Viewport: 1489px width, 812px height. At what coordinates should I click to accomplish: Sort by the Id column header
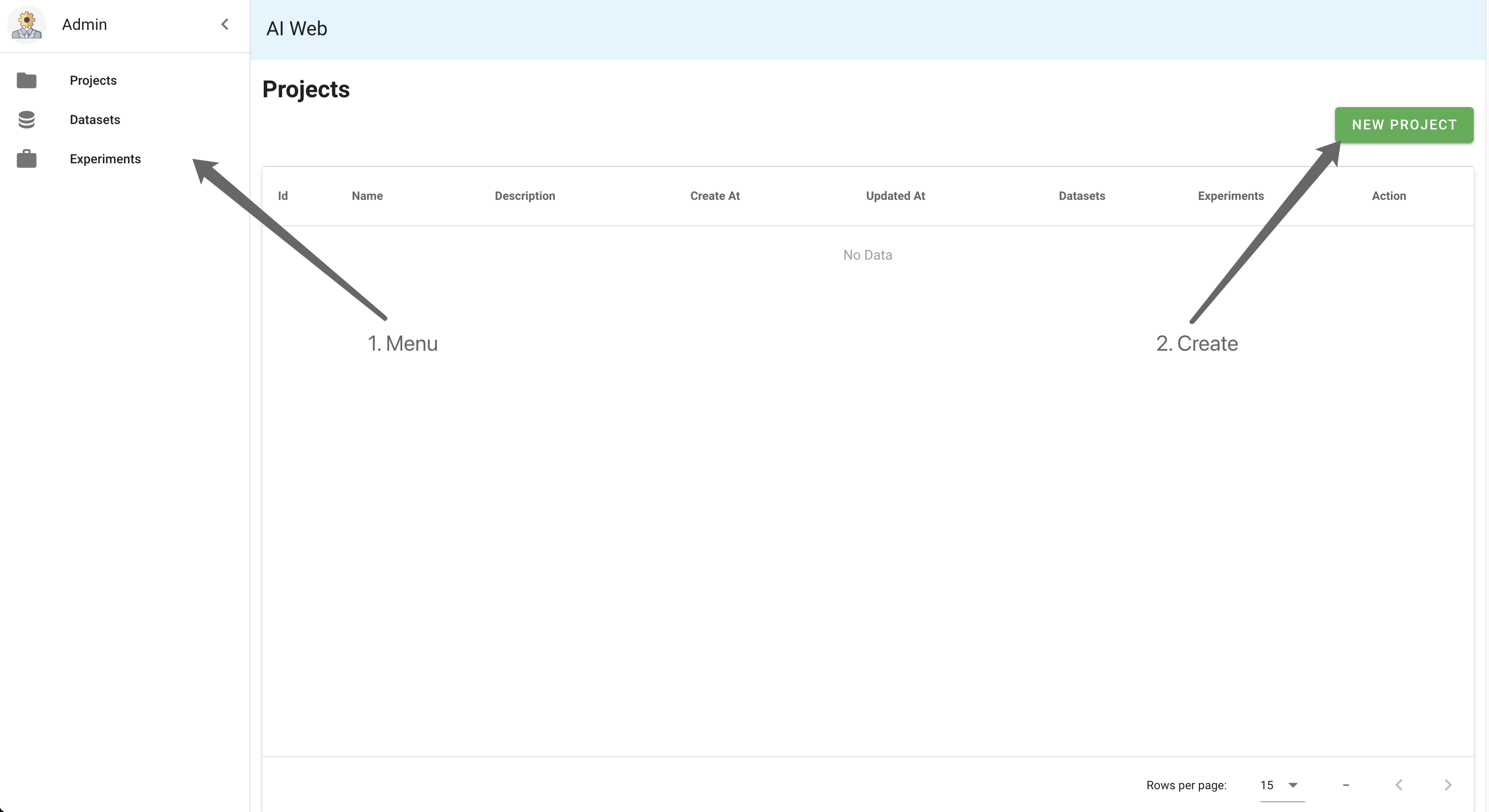point(283,196)
